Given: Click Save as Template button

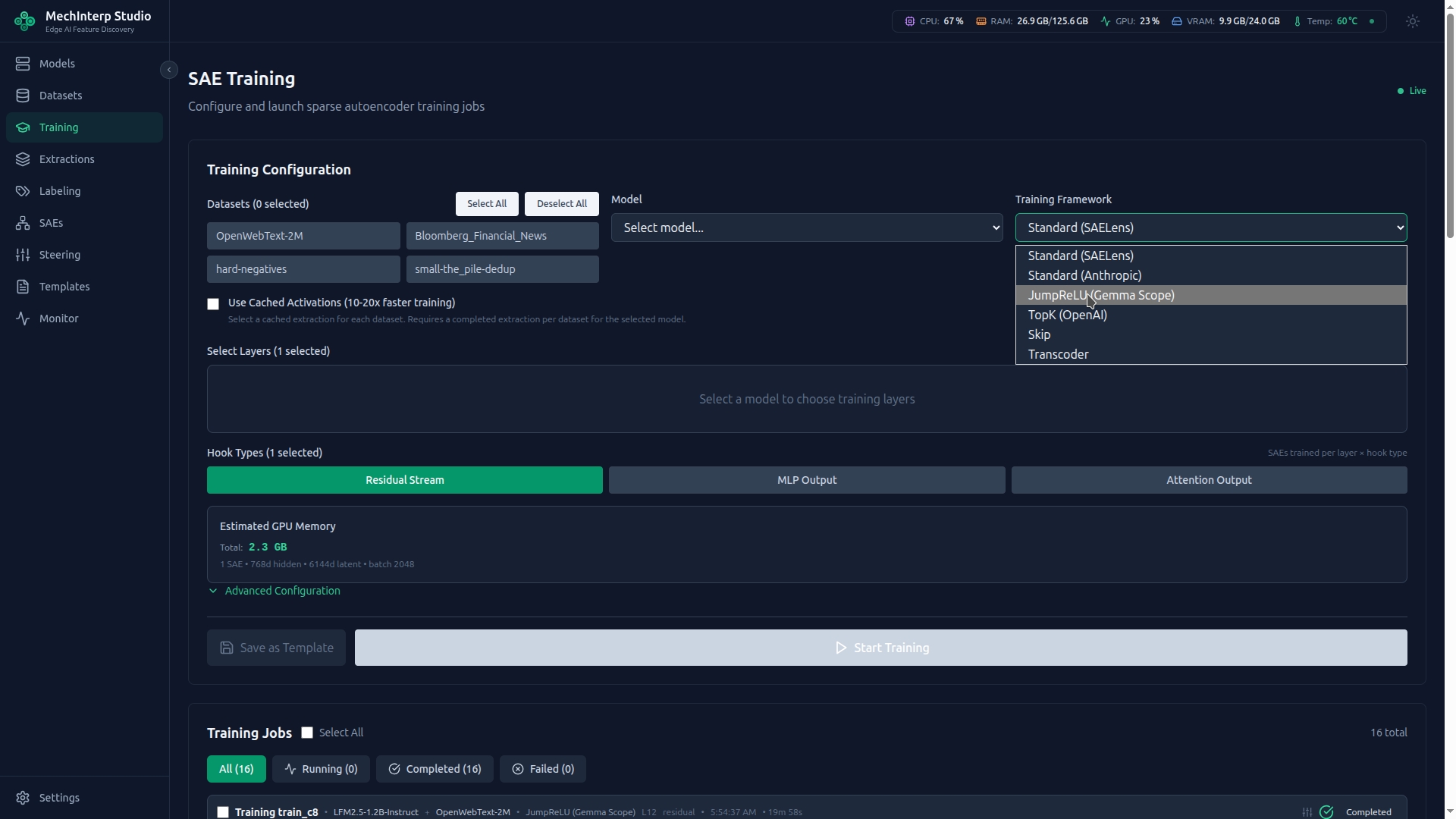Looking at the screenshot, I should 276,648.
